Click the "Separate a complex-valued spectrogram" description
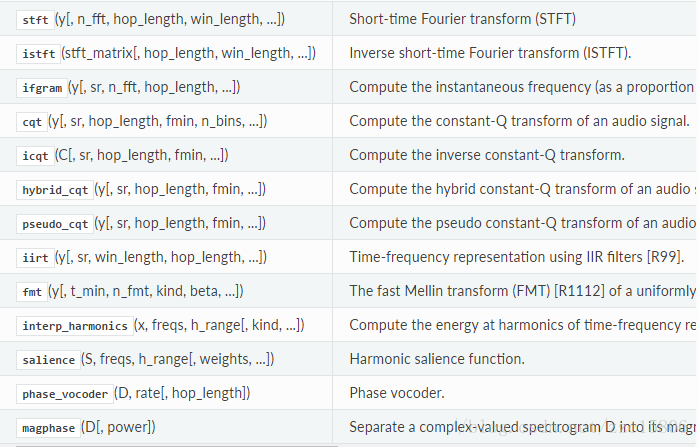 click(x=520, y=427)
